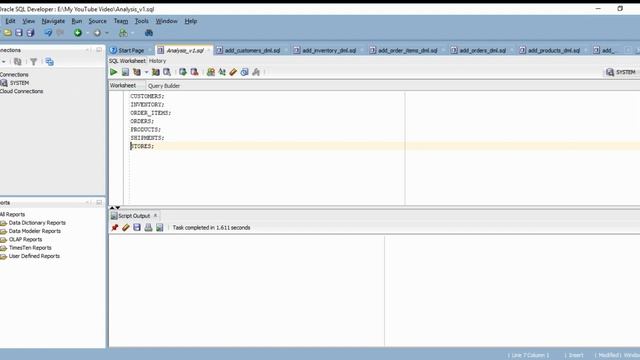Screen dimensions: 640x360
Task: Open the Edit menu
Action: click(x=10, y=21)
